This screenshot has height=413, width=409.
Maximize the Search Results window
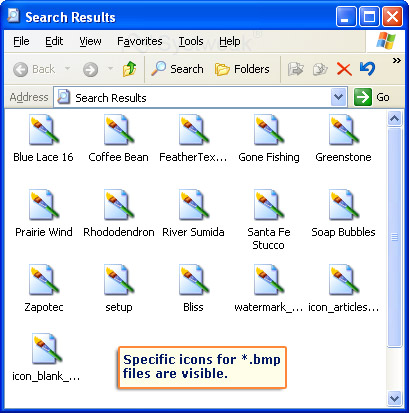369,17
